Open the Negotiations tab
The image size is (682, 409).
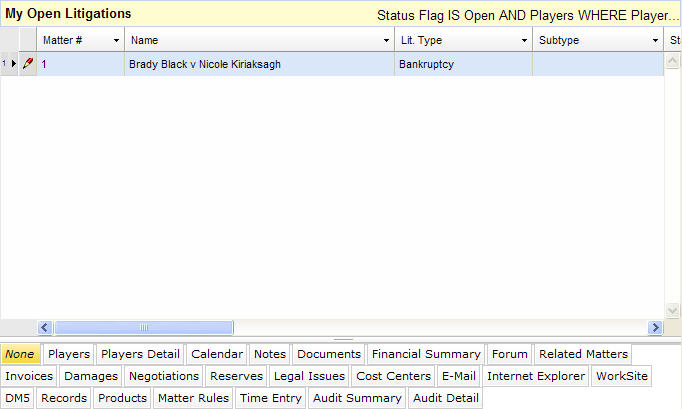pyautogui.click(x=164, y=375)
